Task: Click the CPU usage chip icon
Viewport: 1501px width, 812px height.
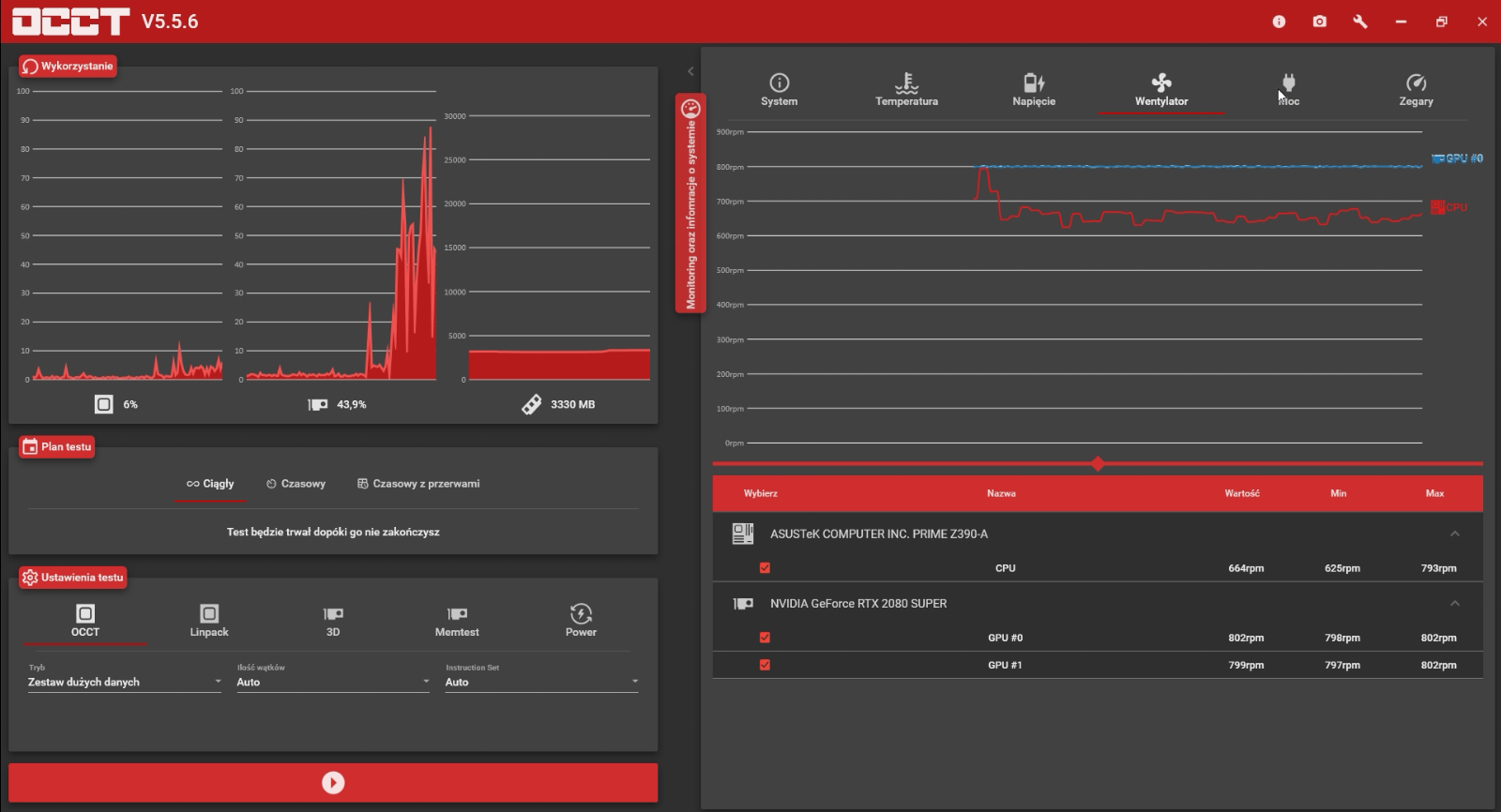Action: pos(104,404)
